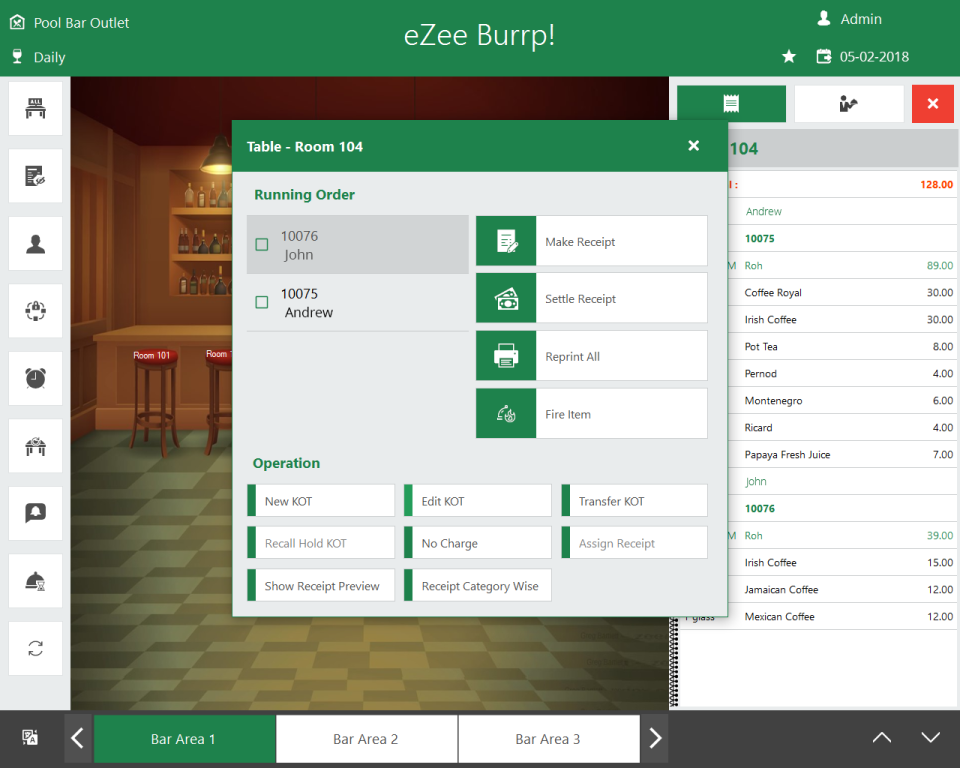This screenshot has height=768, width=960.
Task: Check the order 10075 for Andrew
Action: pos(262,302)
